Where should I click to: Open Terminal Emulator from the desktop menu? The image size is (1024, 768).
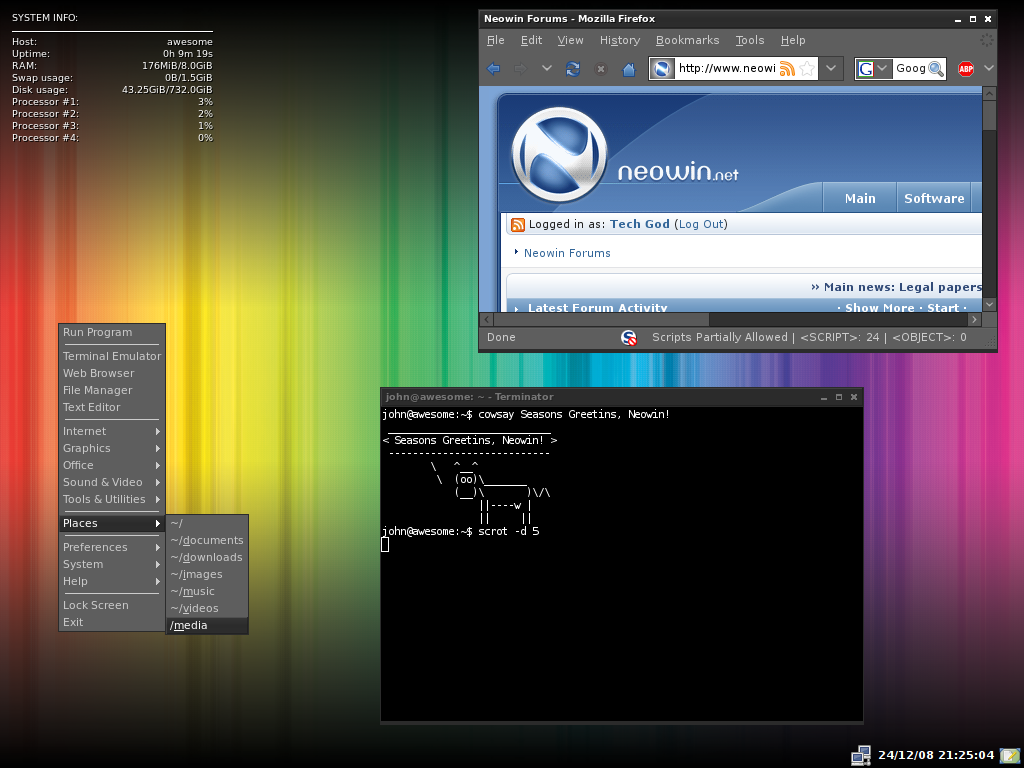point(111,356)
